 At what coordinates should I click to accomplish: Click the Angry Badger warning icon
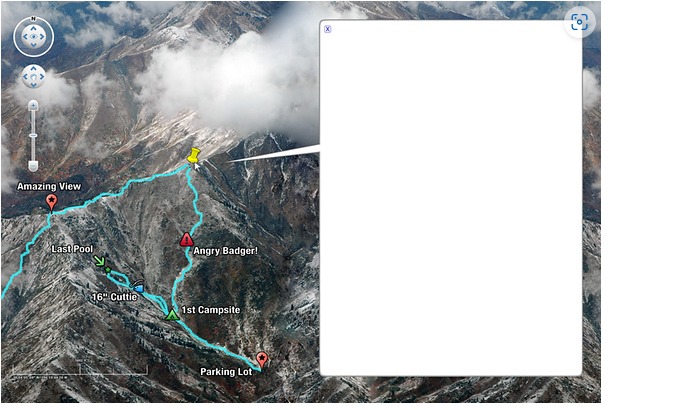click(x=187, y=239)
